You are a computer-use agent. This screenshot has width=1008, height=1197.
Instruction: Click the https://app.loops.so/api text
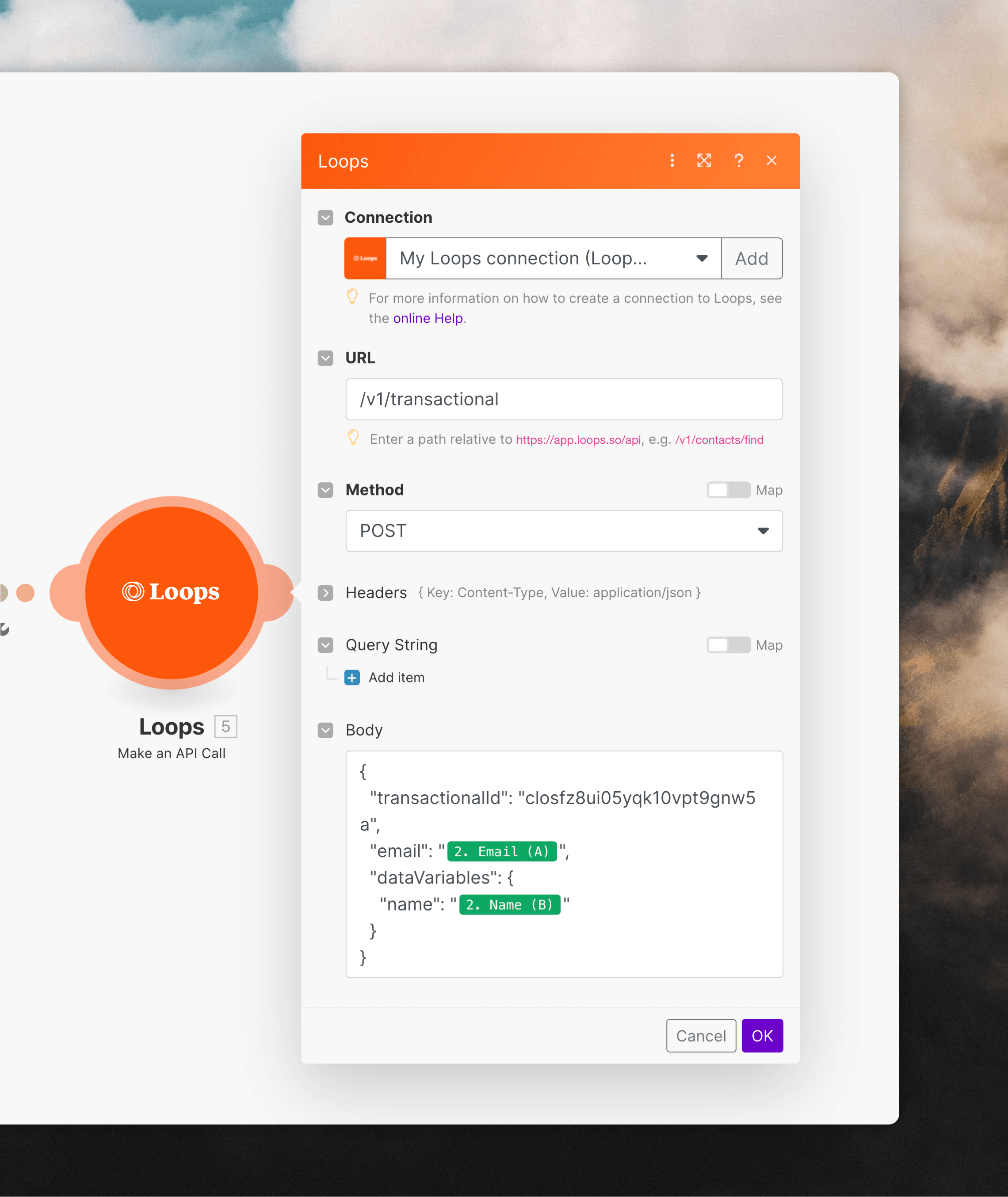tap(578, 439)
